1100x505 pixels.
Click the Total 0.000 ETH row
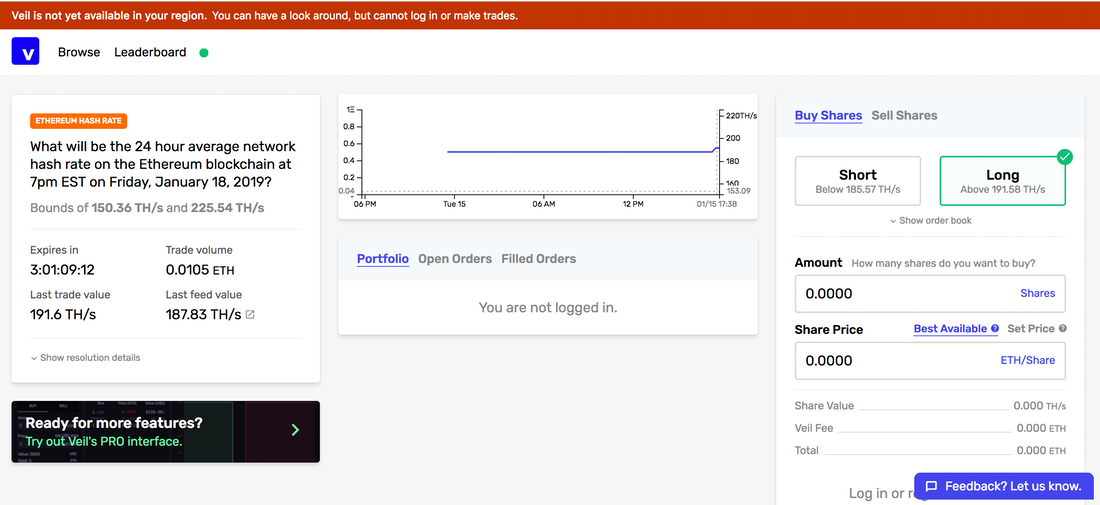930,450
